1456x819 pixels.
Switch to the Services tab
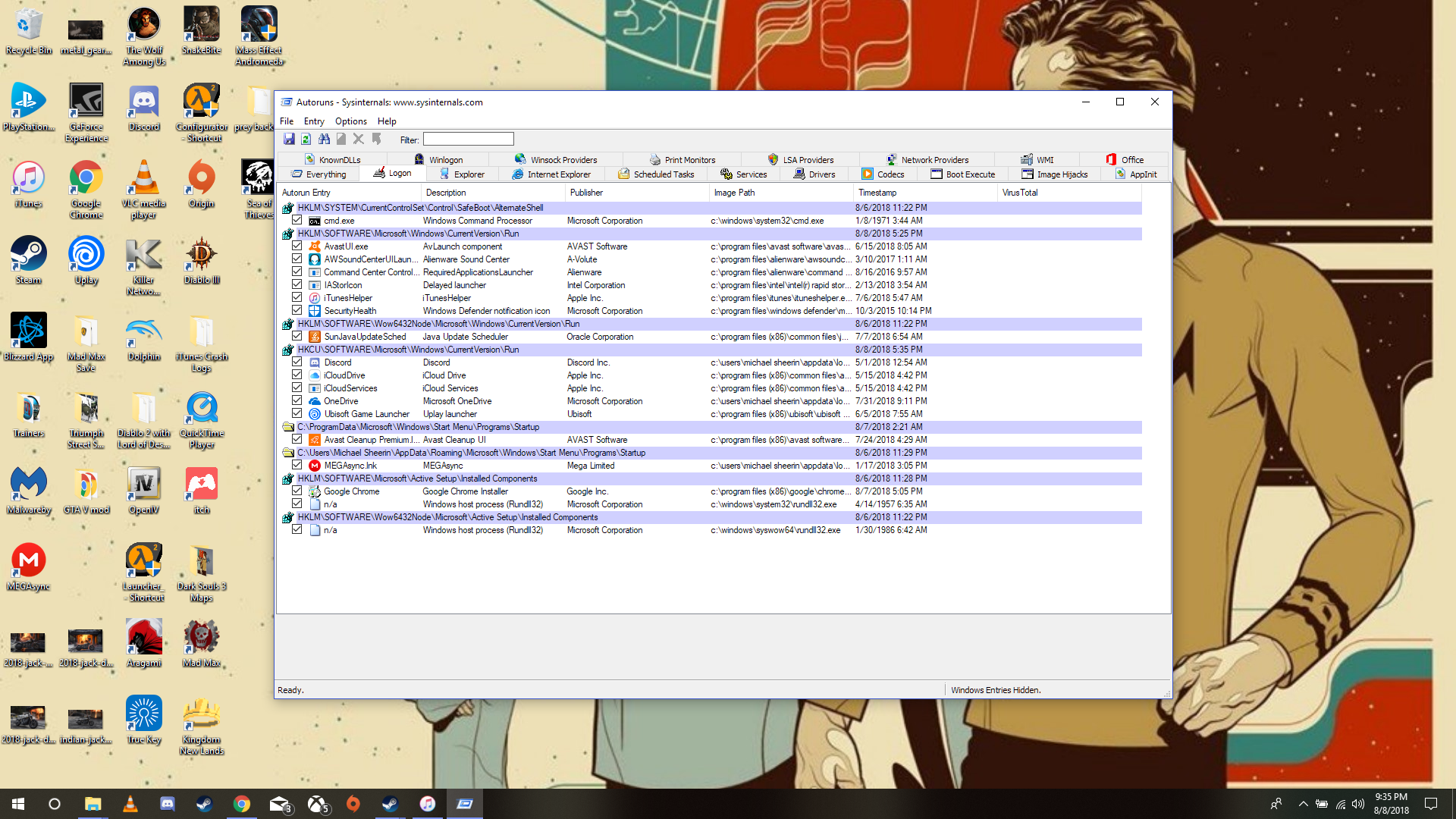coord(744,174)
